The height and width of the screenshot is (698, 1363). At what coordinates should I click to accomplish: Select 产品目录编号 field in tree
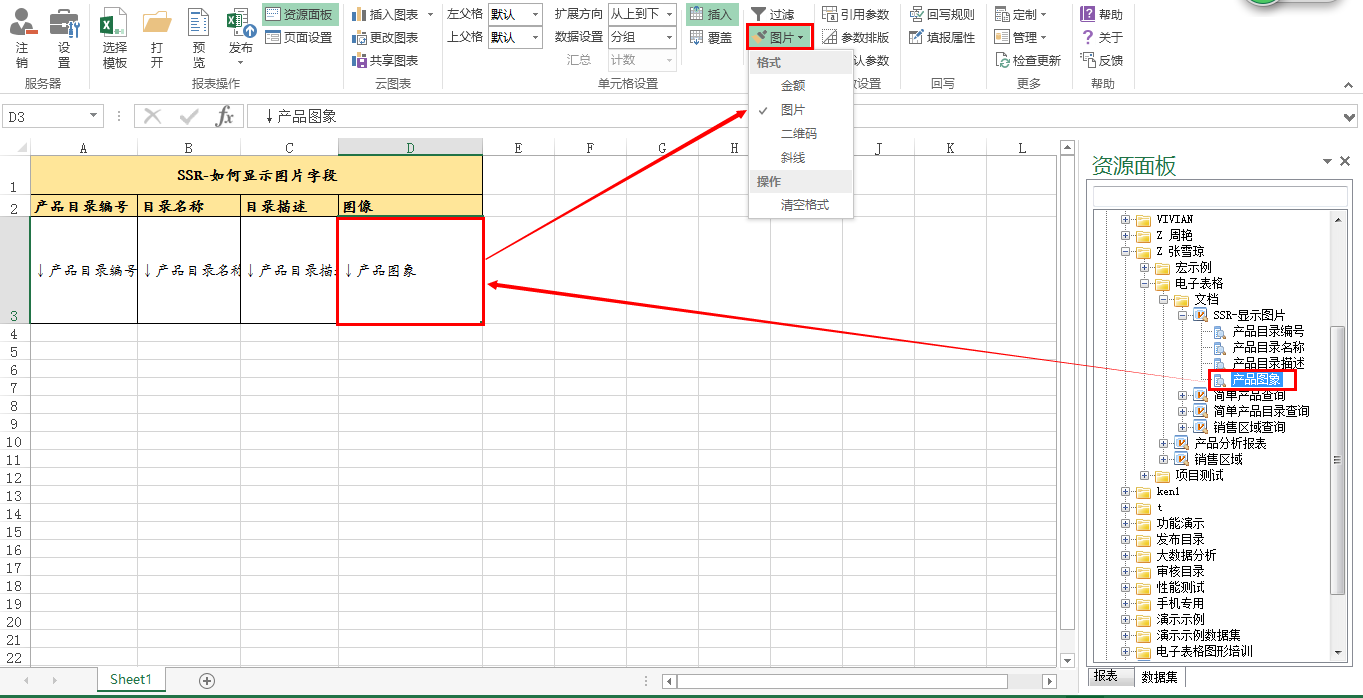(x=1268, y=331)
